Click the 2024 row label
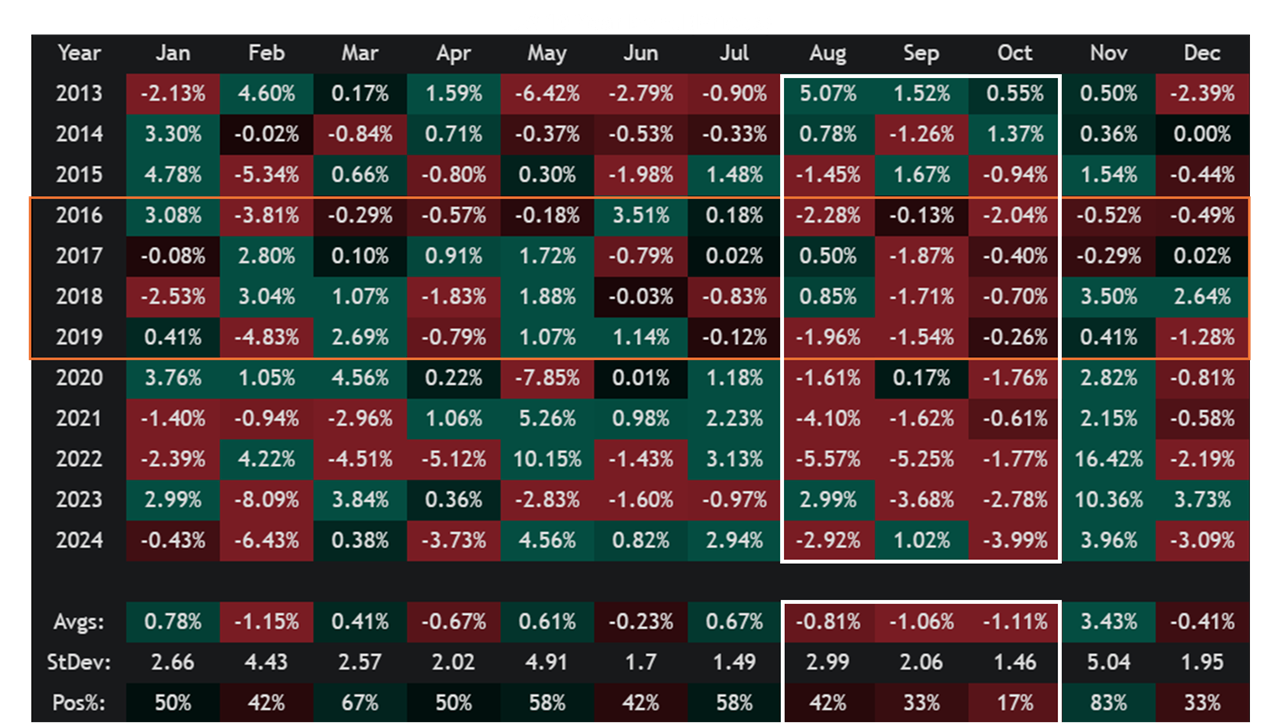1280x726 pixels. coord(79,540)
